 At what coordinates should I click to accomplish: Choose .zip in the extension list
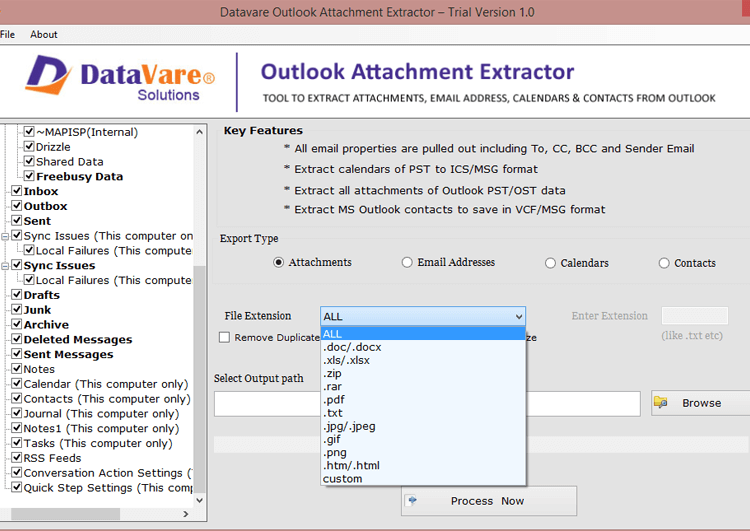(423, 373)
